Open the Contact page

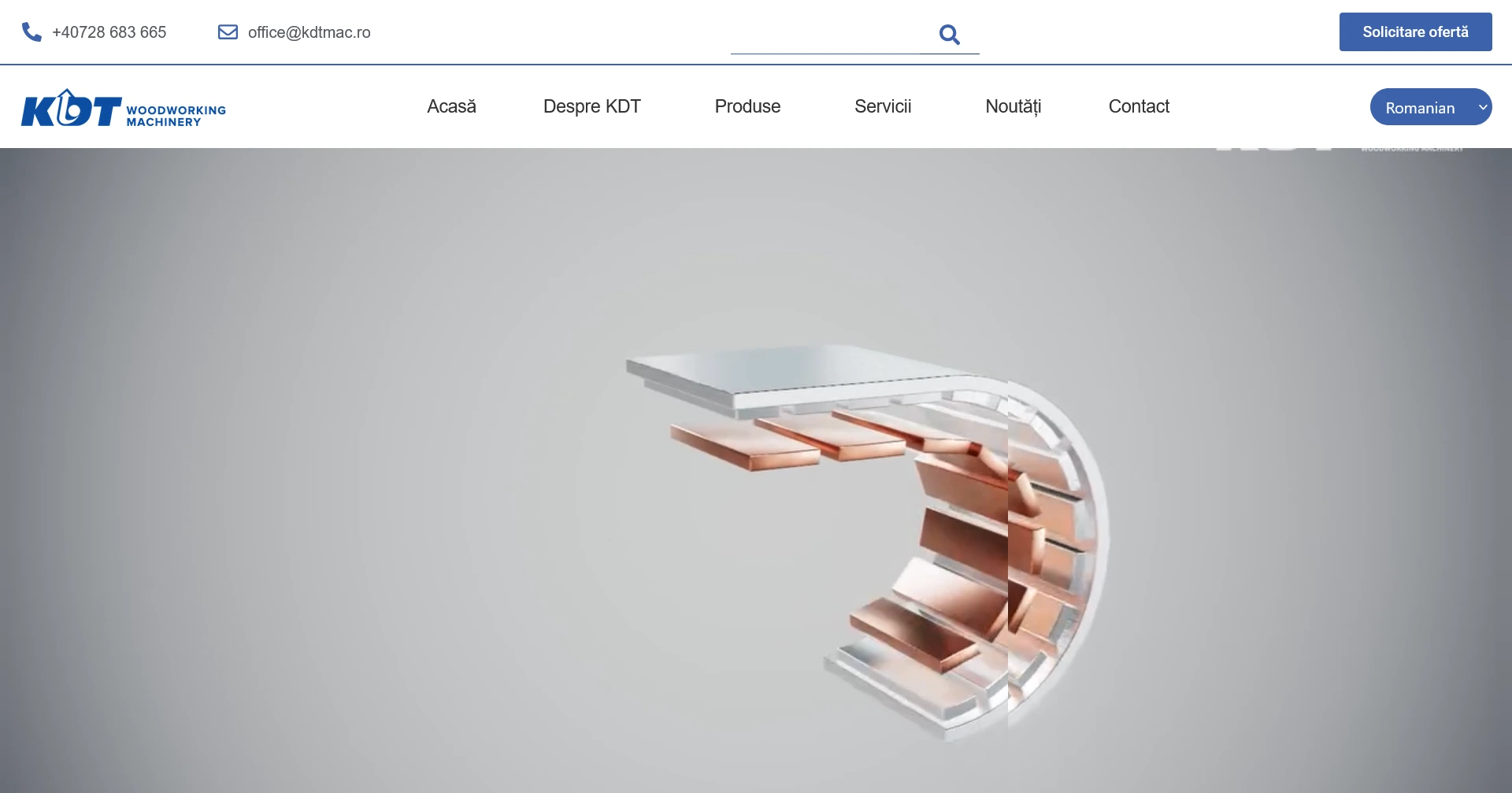tap(1139, 106)
